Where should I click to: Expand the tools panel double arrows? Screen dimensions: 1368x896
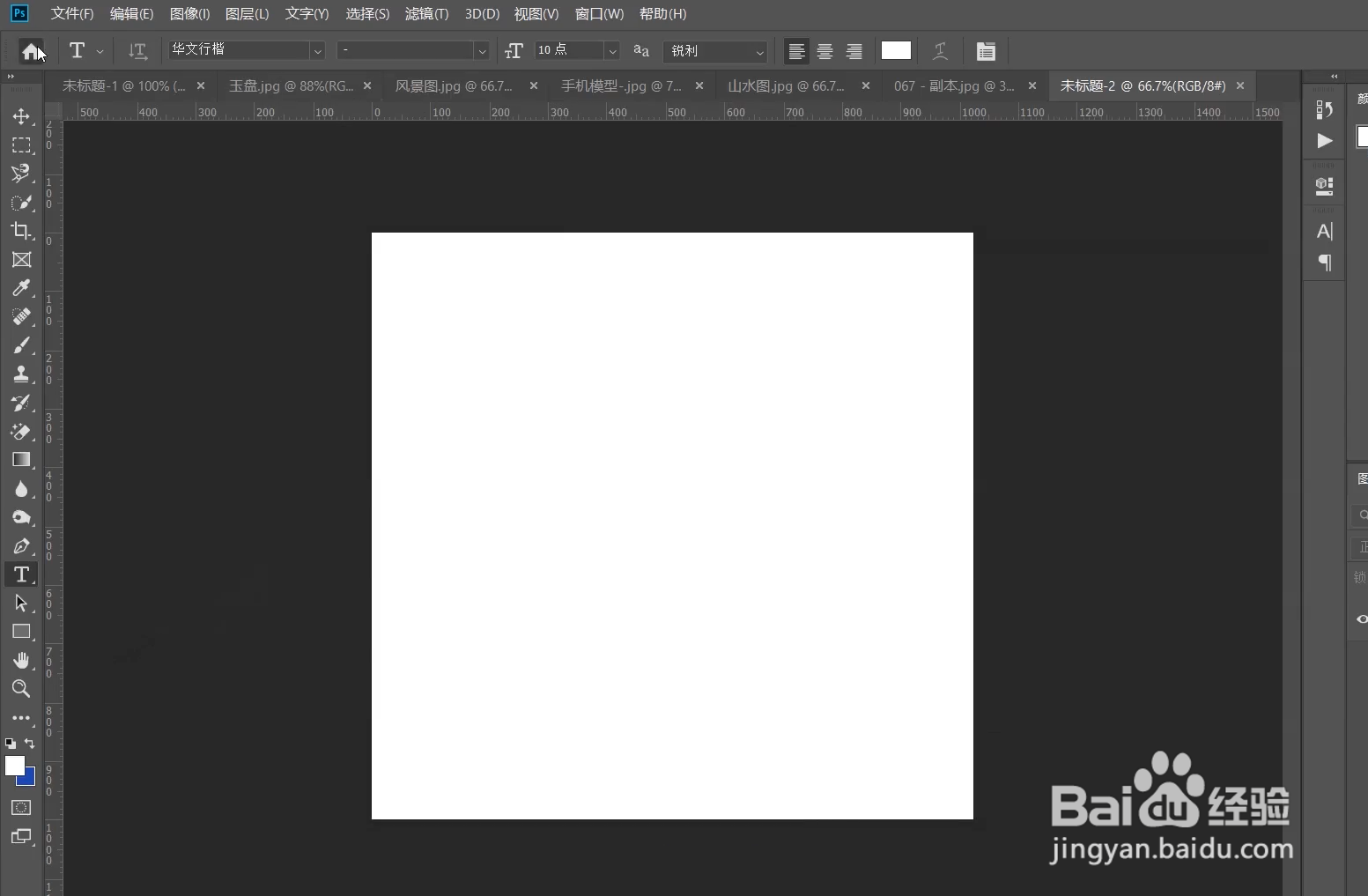tap(11, 77)
